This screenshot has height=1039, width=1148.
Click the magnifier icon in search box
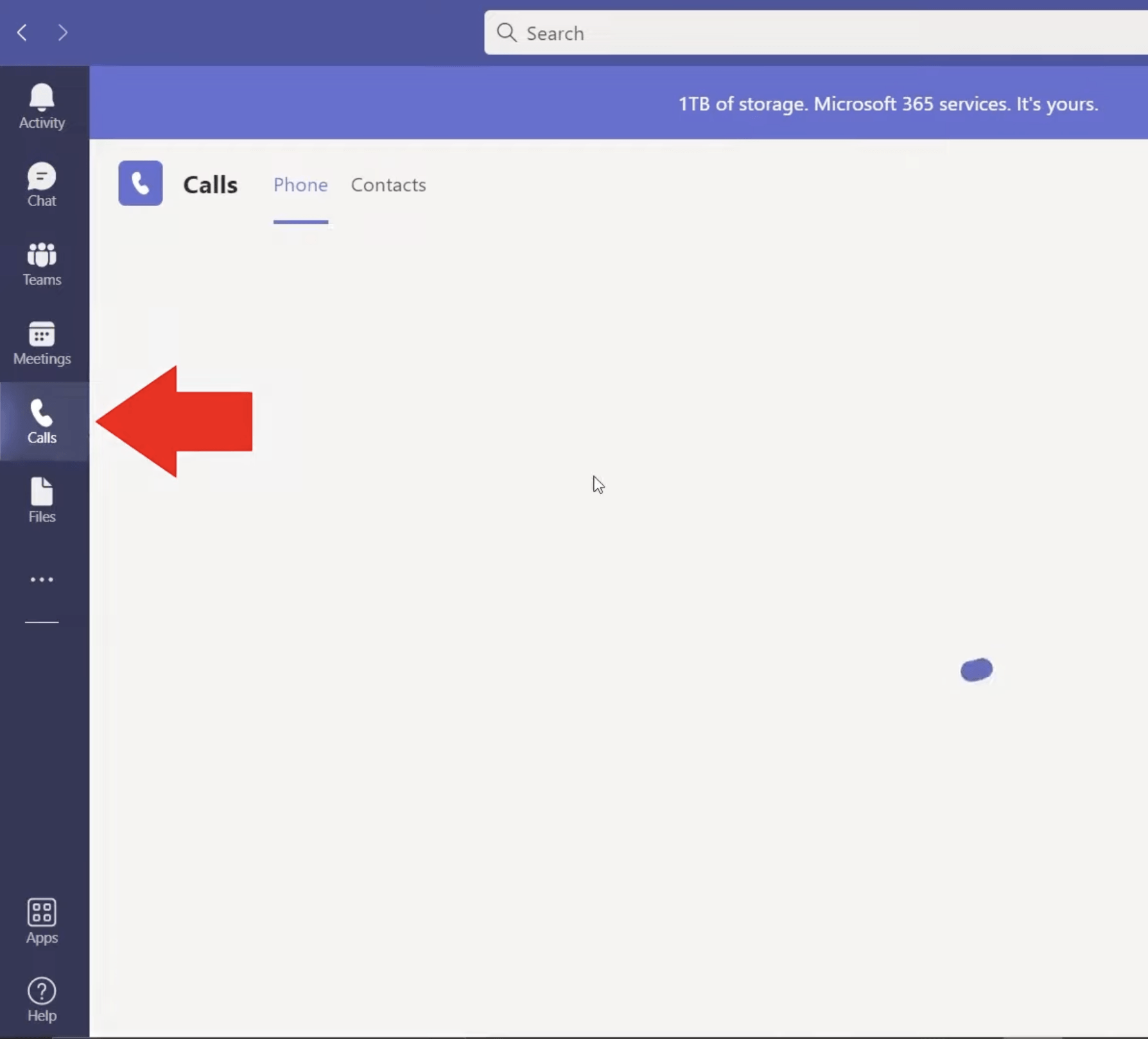click(x=507, y=33)
